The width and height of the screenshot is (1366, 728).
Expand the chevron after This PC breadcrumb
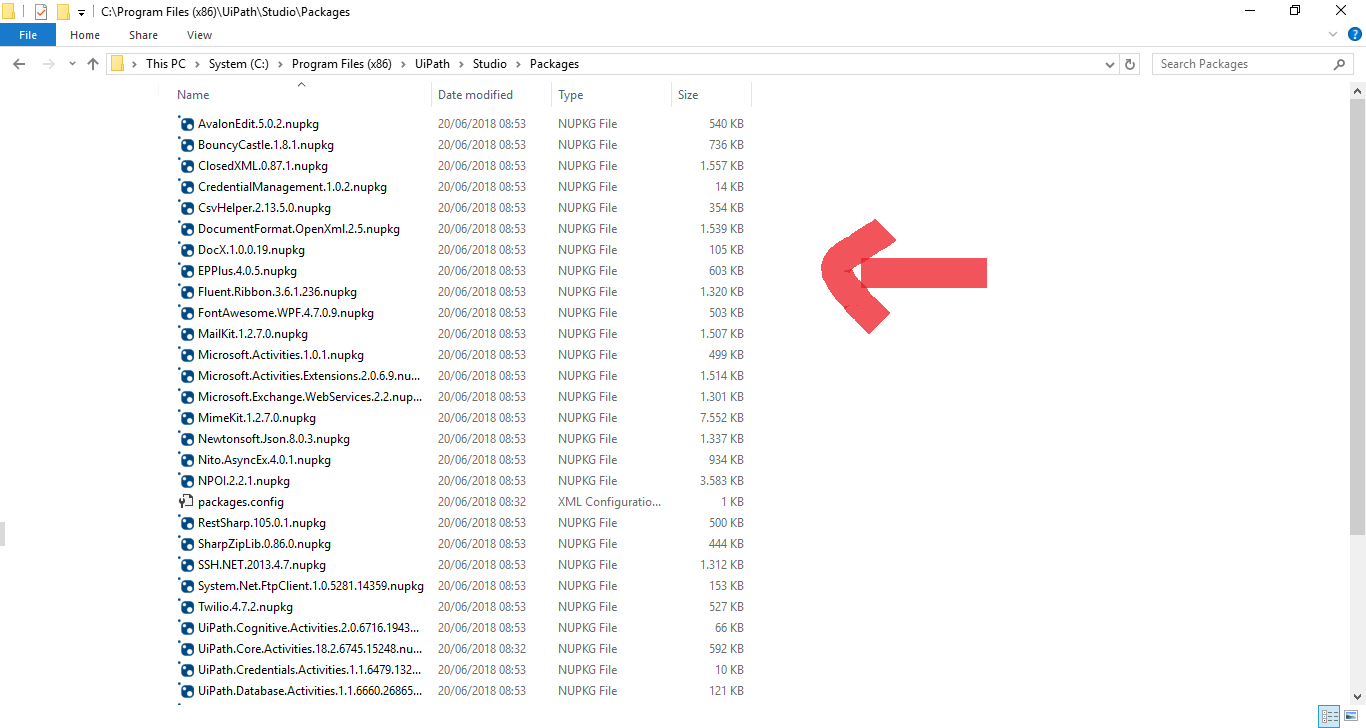click(197, 64)
